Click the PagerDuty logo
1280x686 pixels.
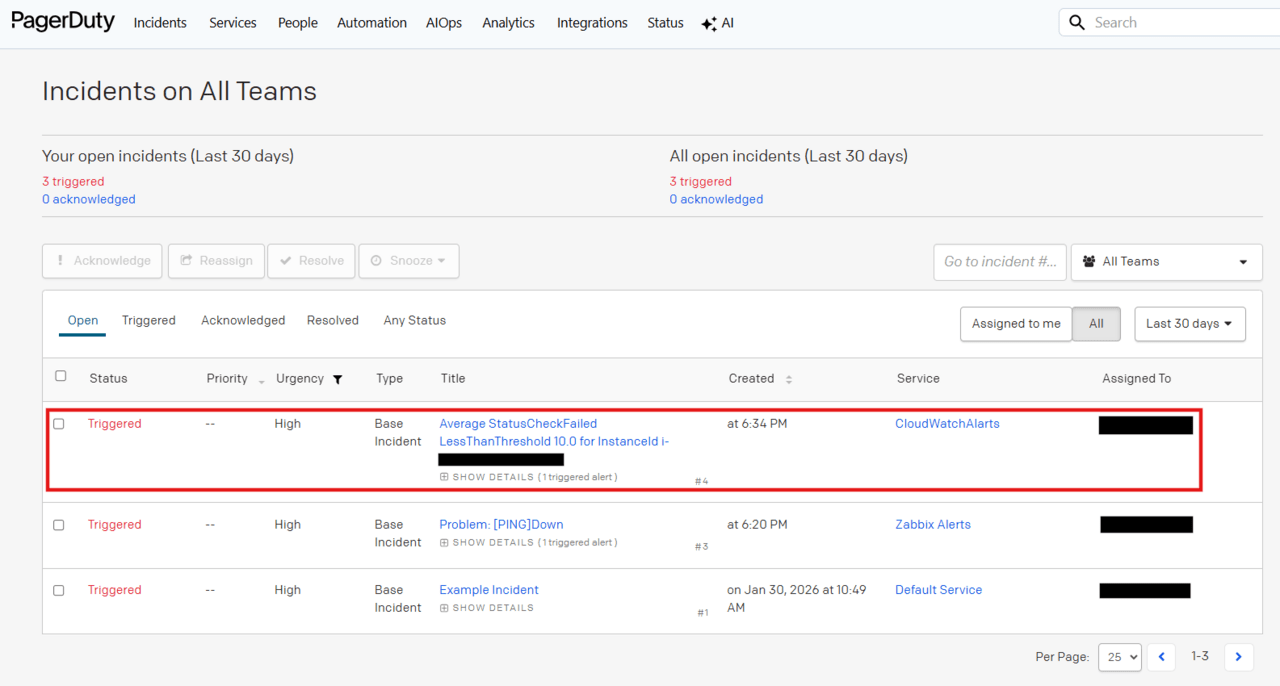click(x=63, y=22)
